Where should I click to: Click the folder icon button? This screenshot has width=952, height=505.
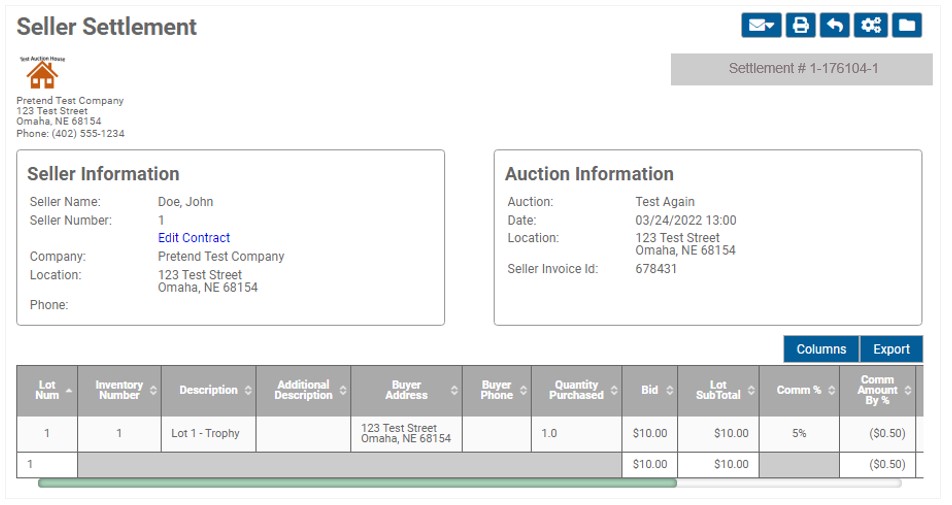(907, 25)
